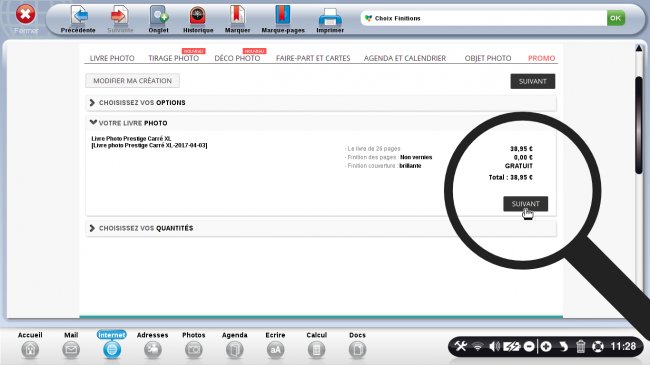Screen dimensions: 650x365
Task: Click the Modifier ma création button
Action: 132,80
